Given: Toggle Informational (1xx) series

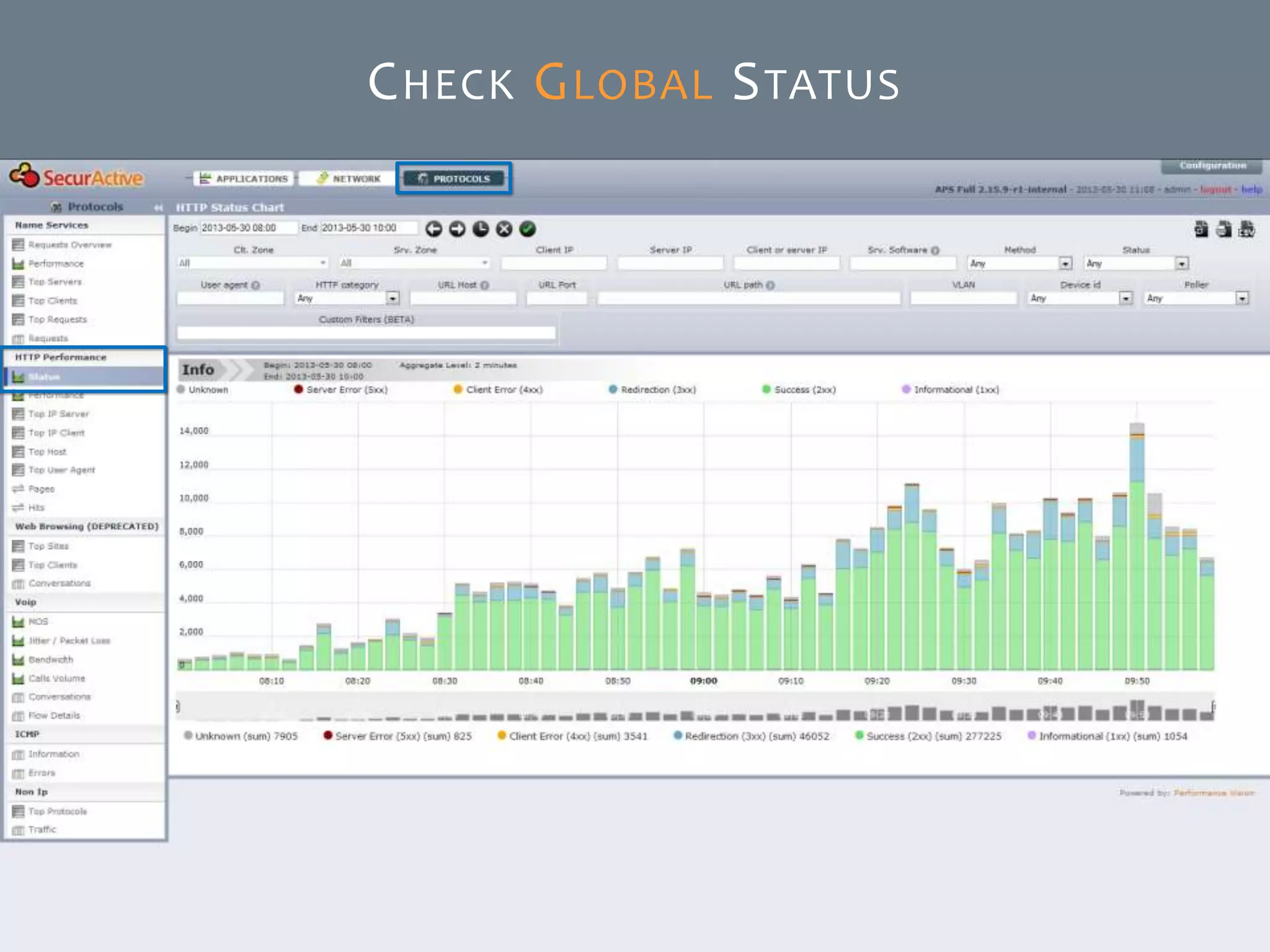Looking at the screenshot, I should pos(951,389).
